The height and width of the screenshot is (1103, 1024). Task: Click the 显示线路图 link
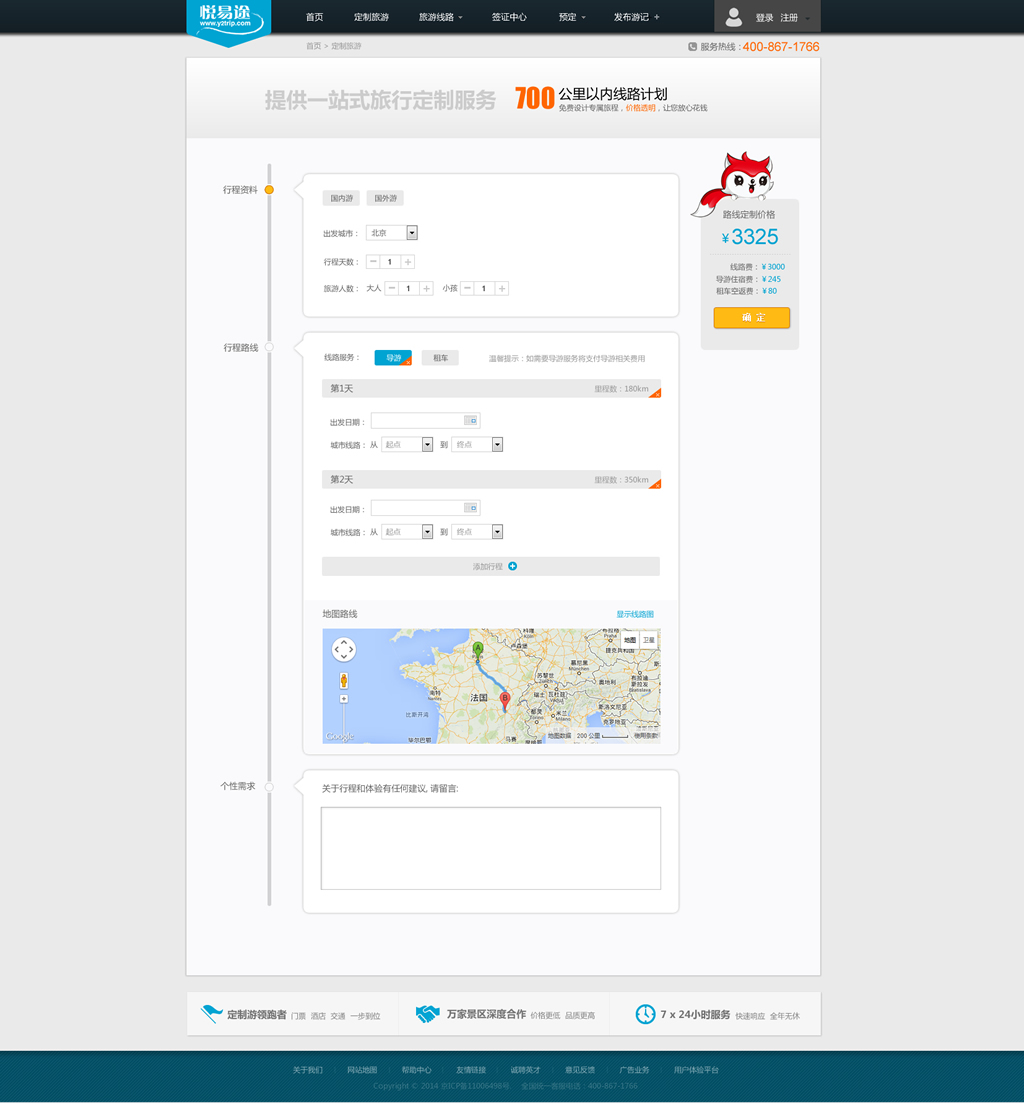tap(634, 614)
